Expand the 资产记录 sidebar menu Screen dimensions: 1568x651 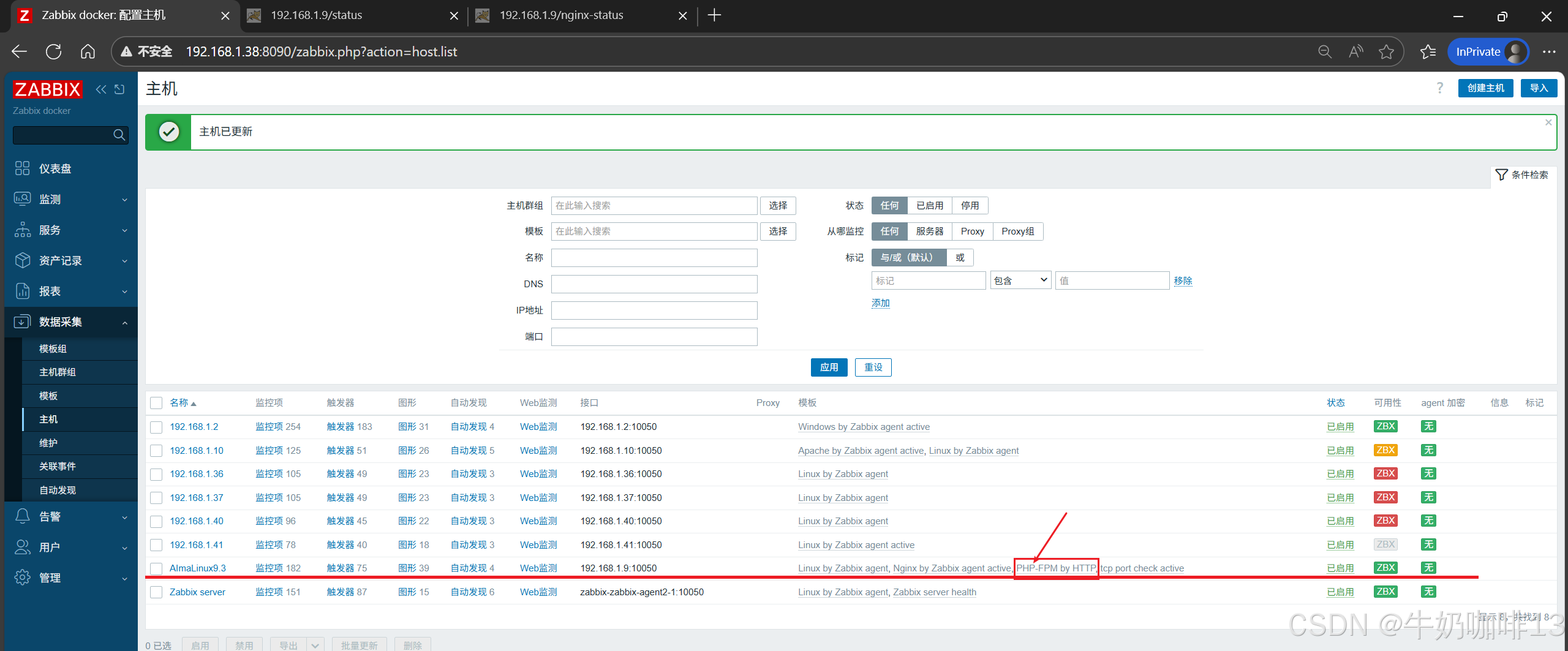click(71, 260)
